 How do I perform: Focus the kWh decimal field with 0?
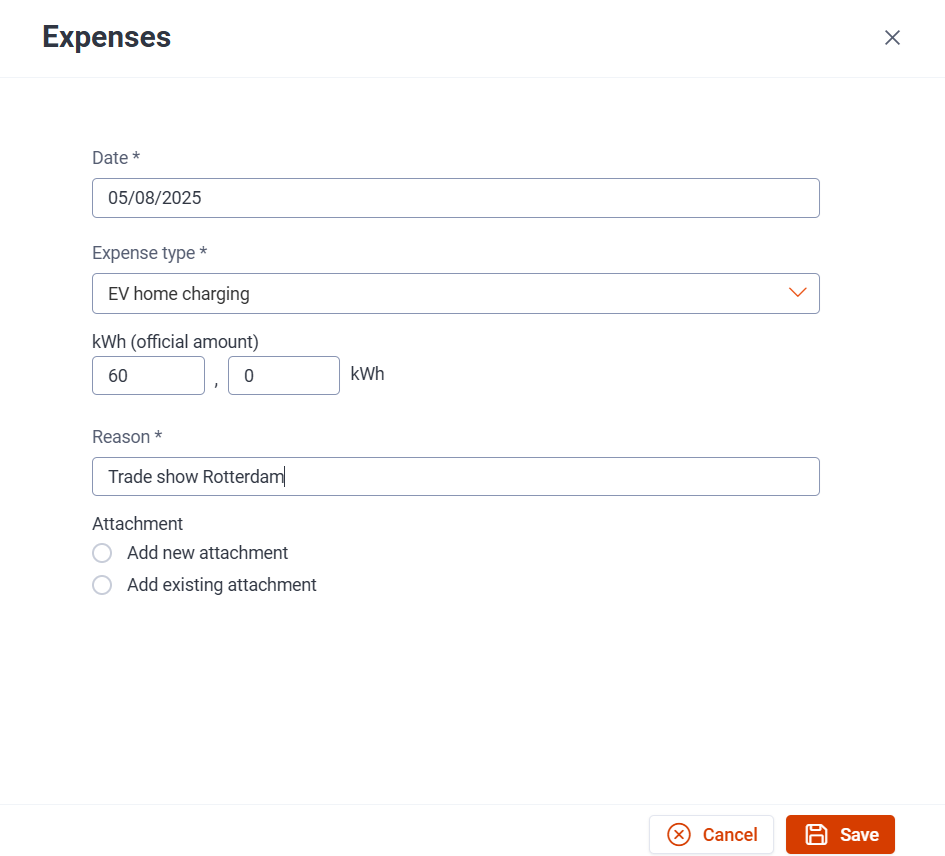click(284, 376)
